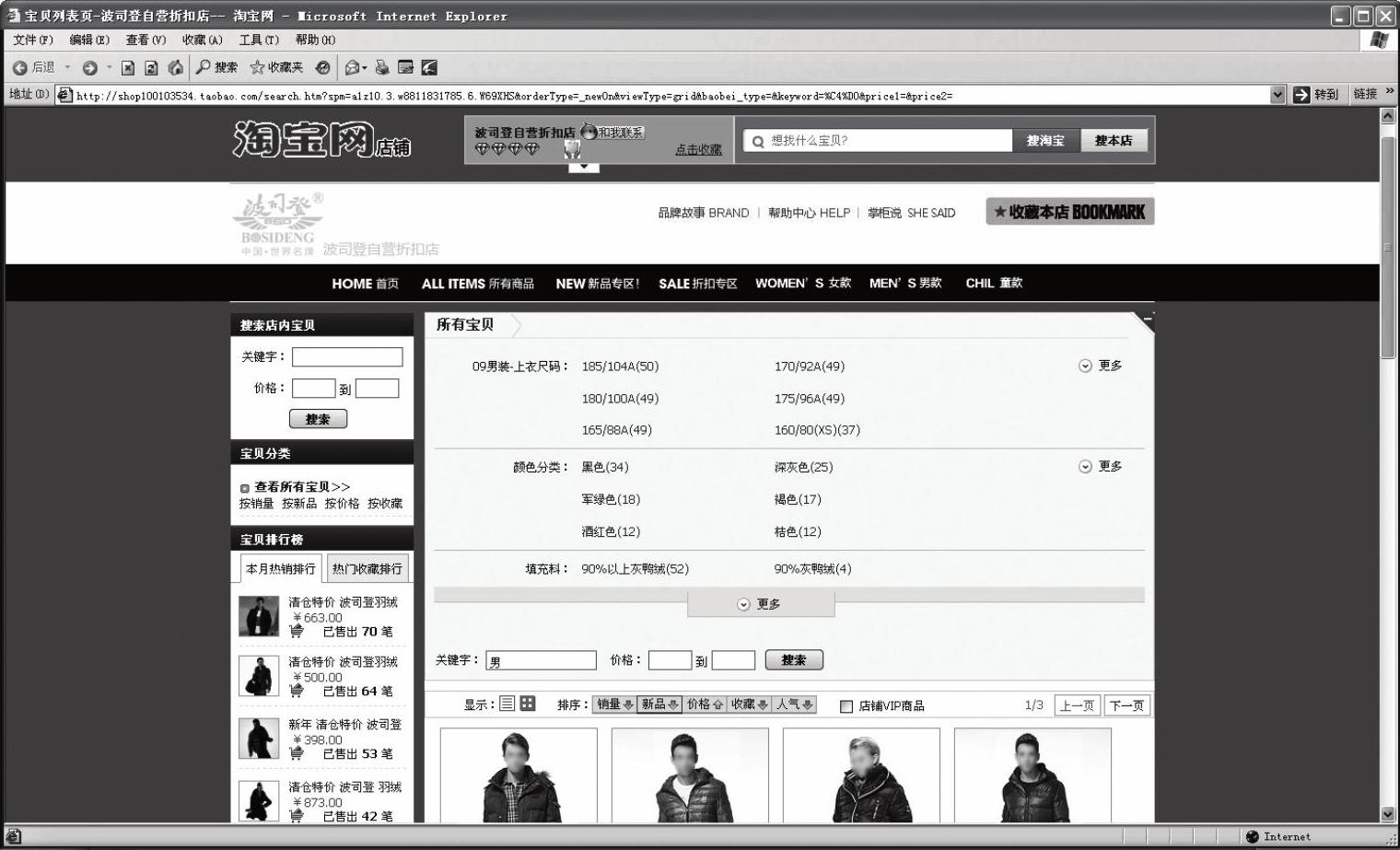Open the Forward button history dropdown arrow
This screenshot has width=1400, height=850.
[109, 68]
